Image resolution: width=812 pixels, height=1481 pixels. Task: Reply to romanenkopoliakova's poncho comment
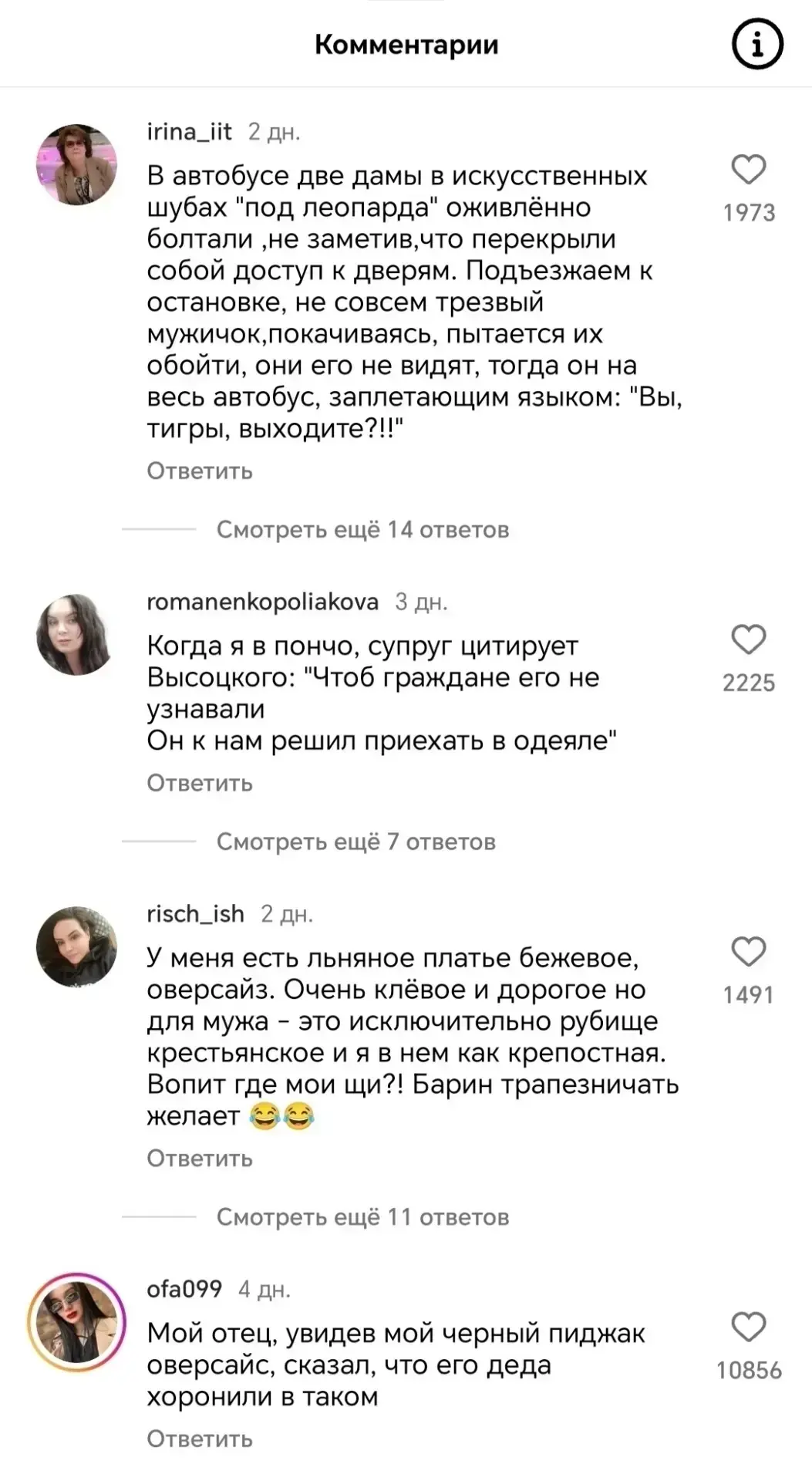200,784
